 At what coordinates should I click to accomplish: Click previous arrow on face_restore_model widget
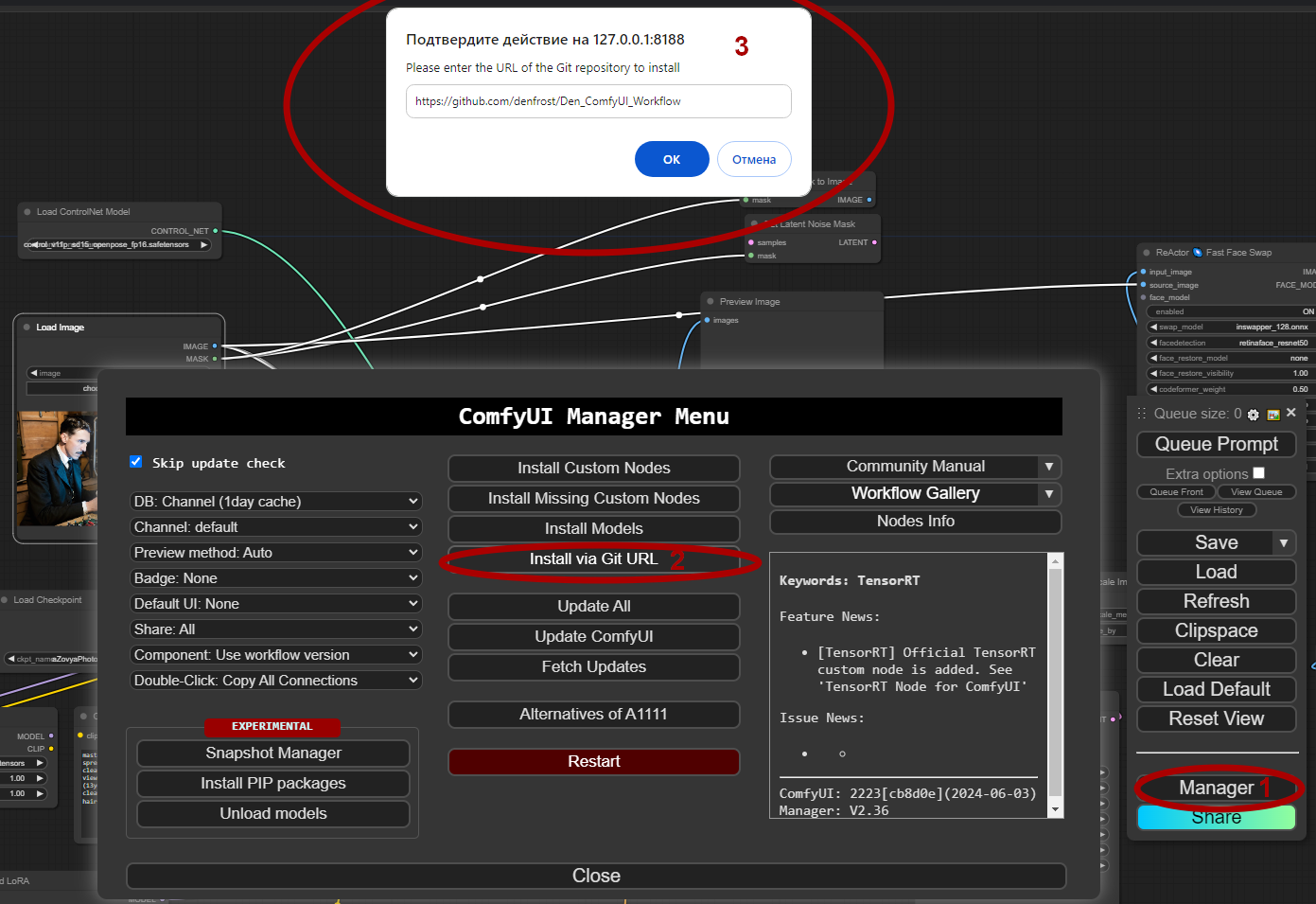point(1153,358)
